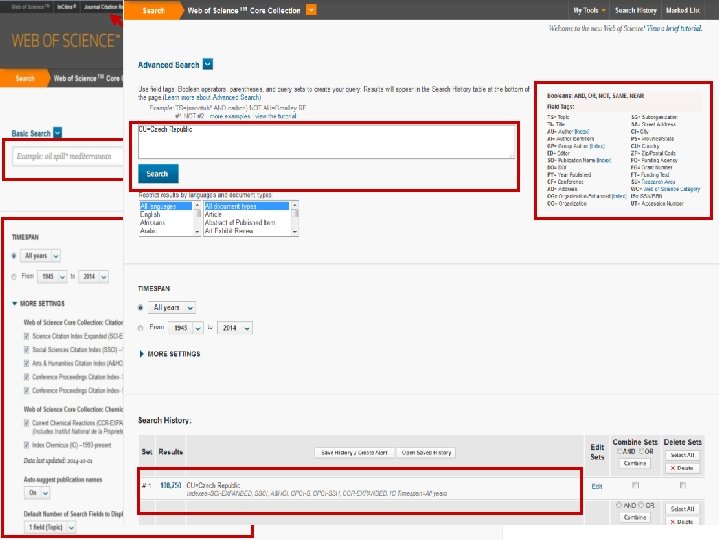Click the languages list scrollbar
The height and width of the screenshot is (540, 720).
click(197, 219)
